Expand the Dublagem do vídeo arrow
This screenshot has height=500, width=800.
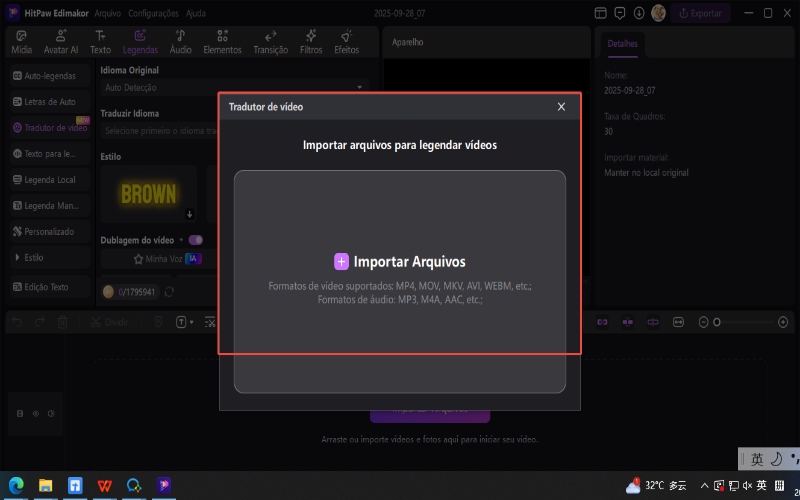pos(181,240)
